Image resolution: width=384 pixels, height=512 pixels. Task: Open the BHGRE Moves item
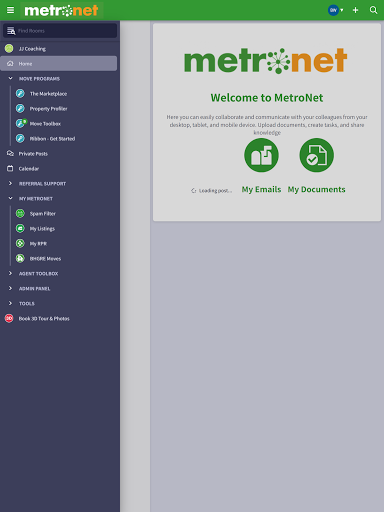click(x=45, y=259)
